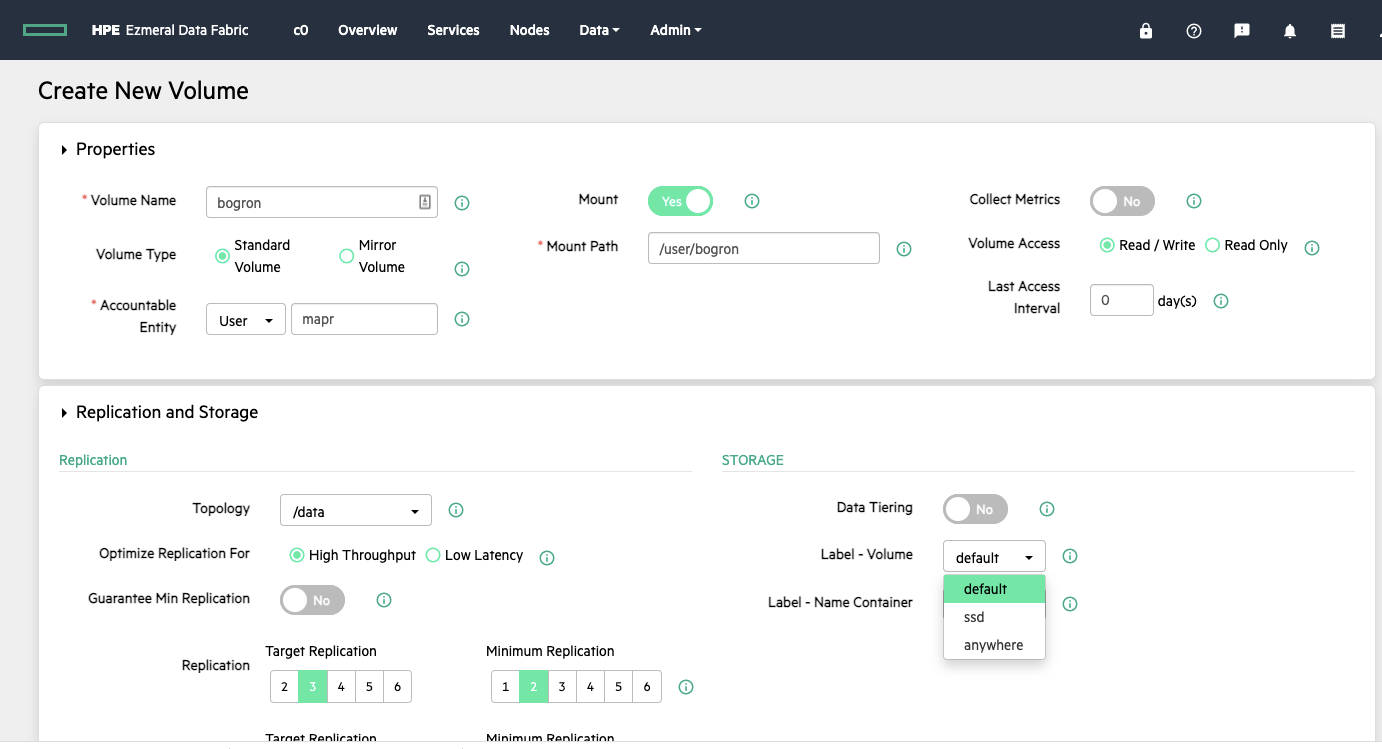
Task: Click info icon next to Volume Type
Action: (x=462, y=269)
